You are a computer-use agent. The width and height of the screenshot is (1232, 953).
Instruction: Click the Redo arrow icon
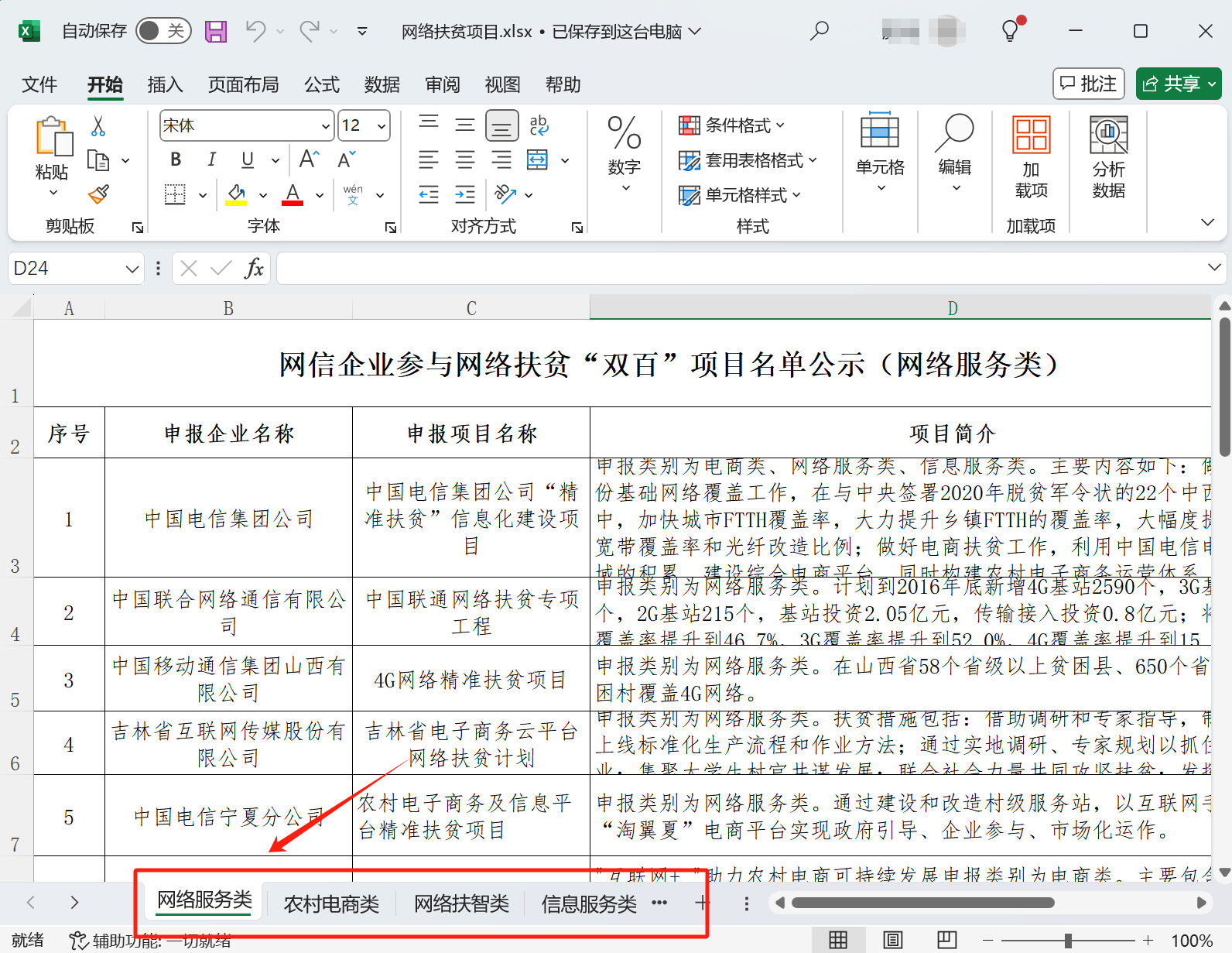[x=310, y=31]
